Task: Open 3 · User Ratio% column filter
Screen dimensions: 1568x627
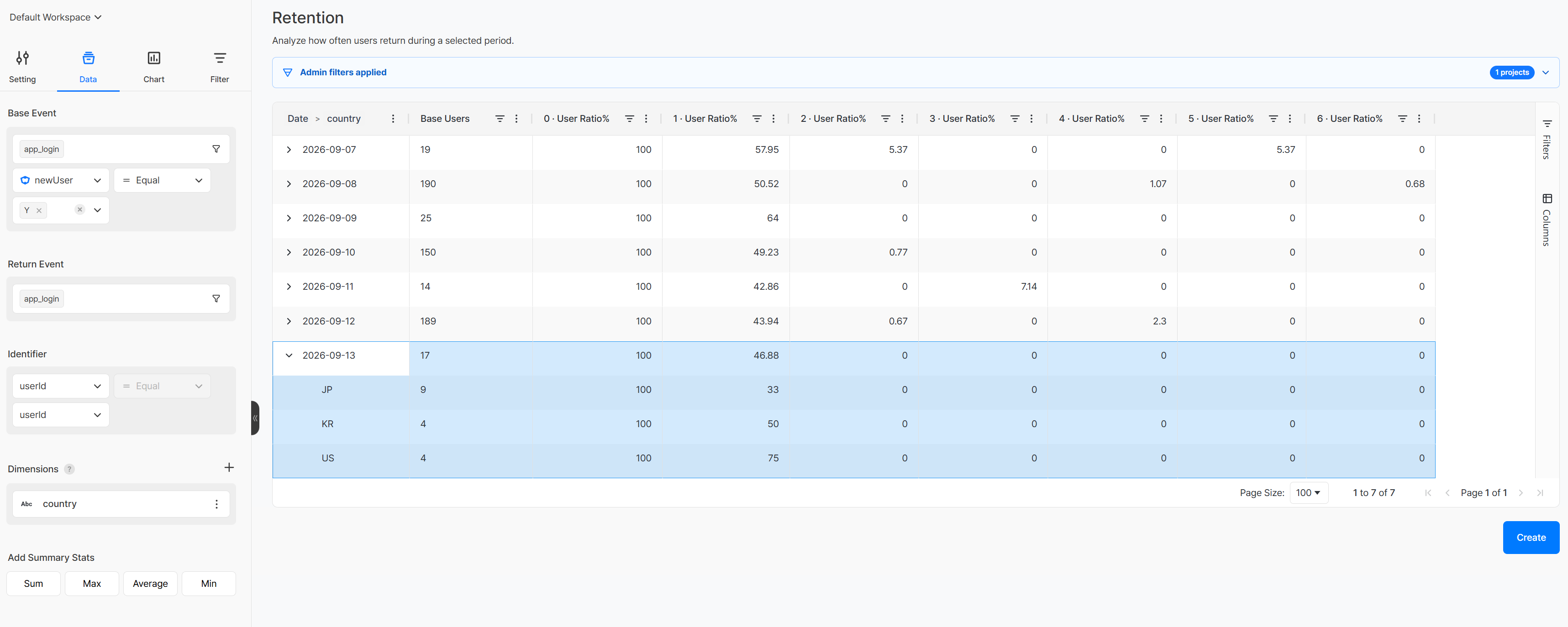Action: click(1015, 119)
